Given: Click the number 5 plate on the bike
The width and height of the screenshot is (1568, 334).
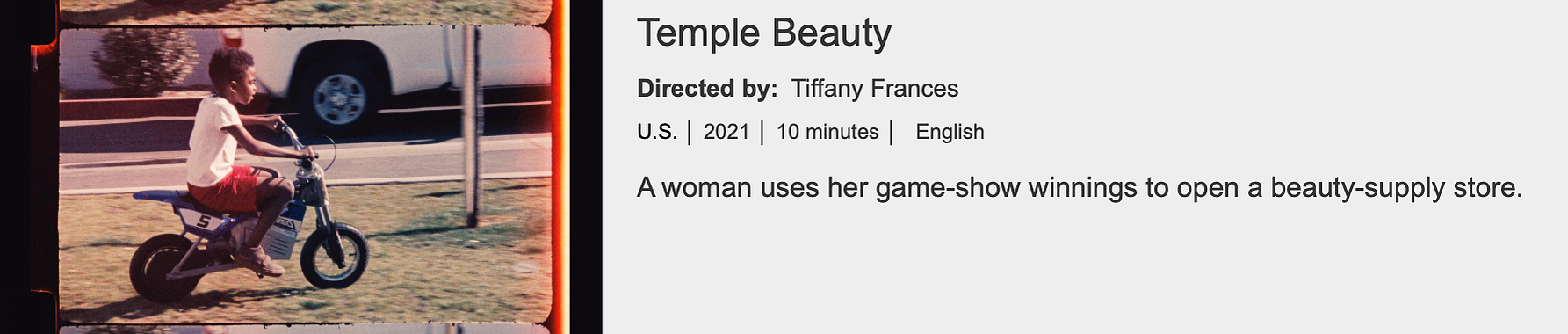Looking at the screenshot, I should click(x=202, y=221).
